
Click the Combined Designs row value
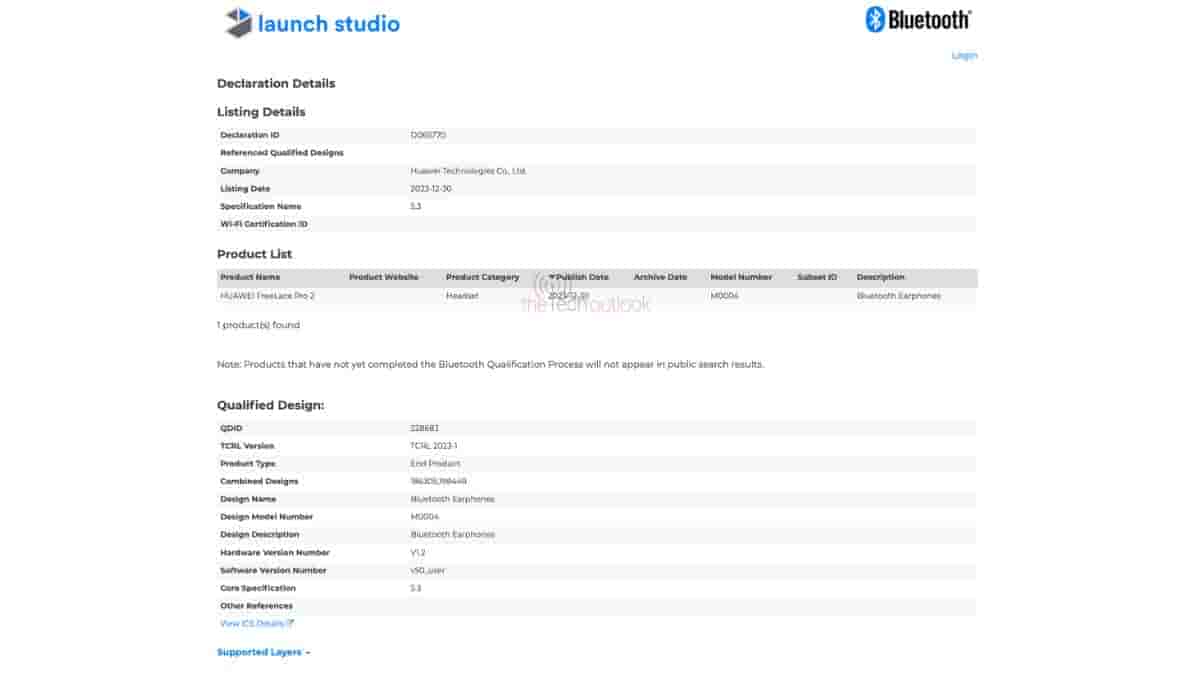(437, 481)
